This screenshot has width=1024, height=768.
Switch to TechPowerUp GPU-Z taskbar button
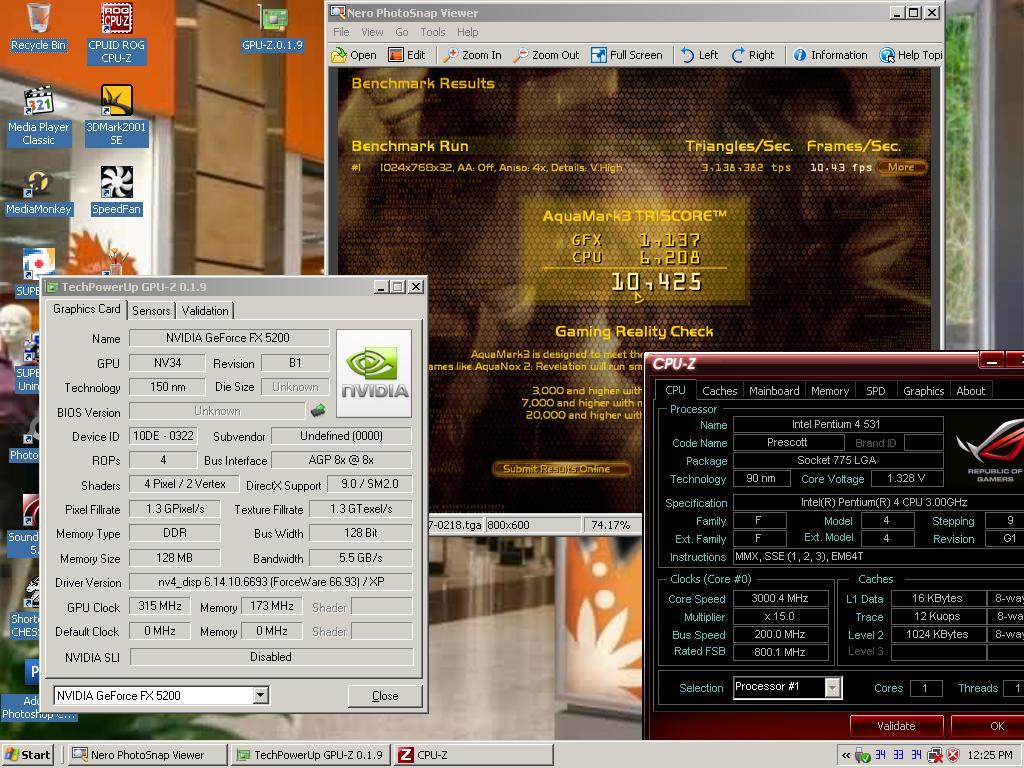311,755
